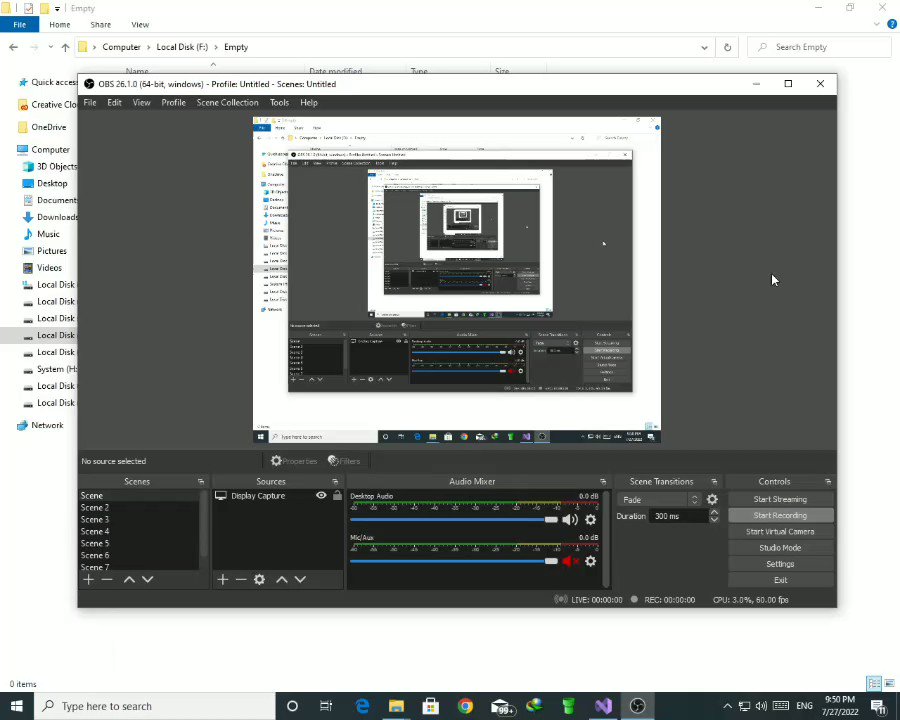Mute Desktop Audio speaker icon
Screen dimensions: 900x720
[570, 520]
